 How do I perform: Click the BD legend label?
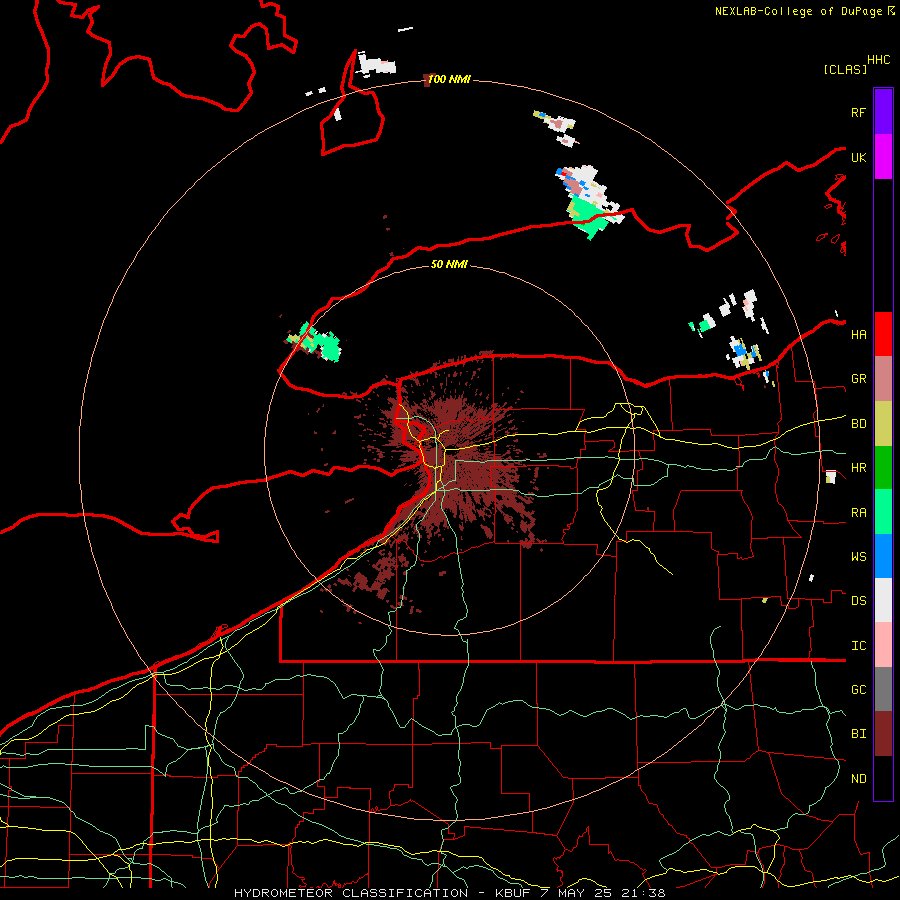(x=858, y=424)
